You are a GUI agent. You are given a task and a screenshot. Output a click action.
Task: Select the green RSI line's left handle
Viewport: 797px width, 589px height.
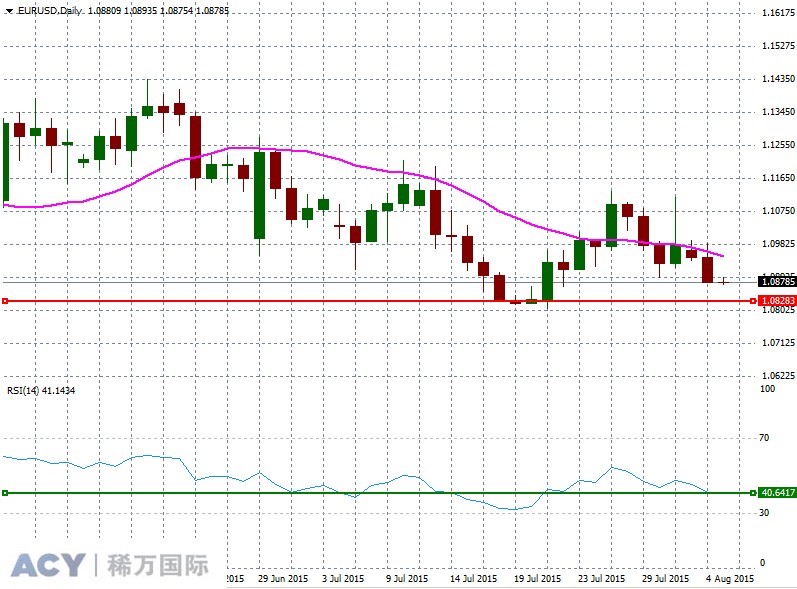point(5,493)
